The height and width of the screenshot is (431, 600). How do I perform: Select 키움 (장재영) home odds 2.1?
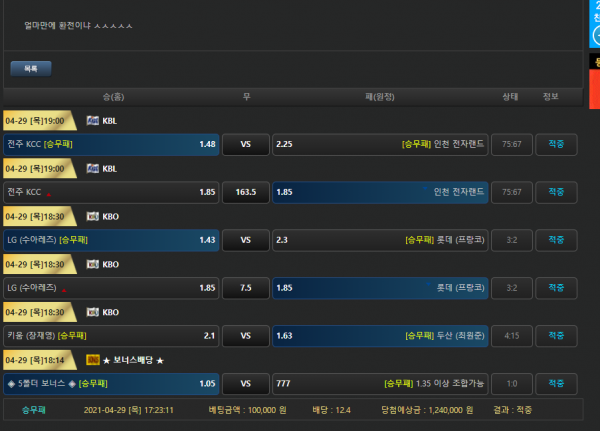click(x=111, y=336)
